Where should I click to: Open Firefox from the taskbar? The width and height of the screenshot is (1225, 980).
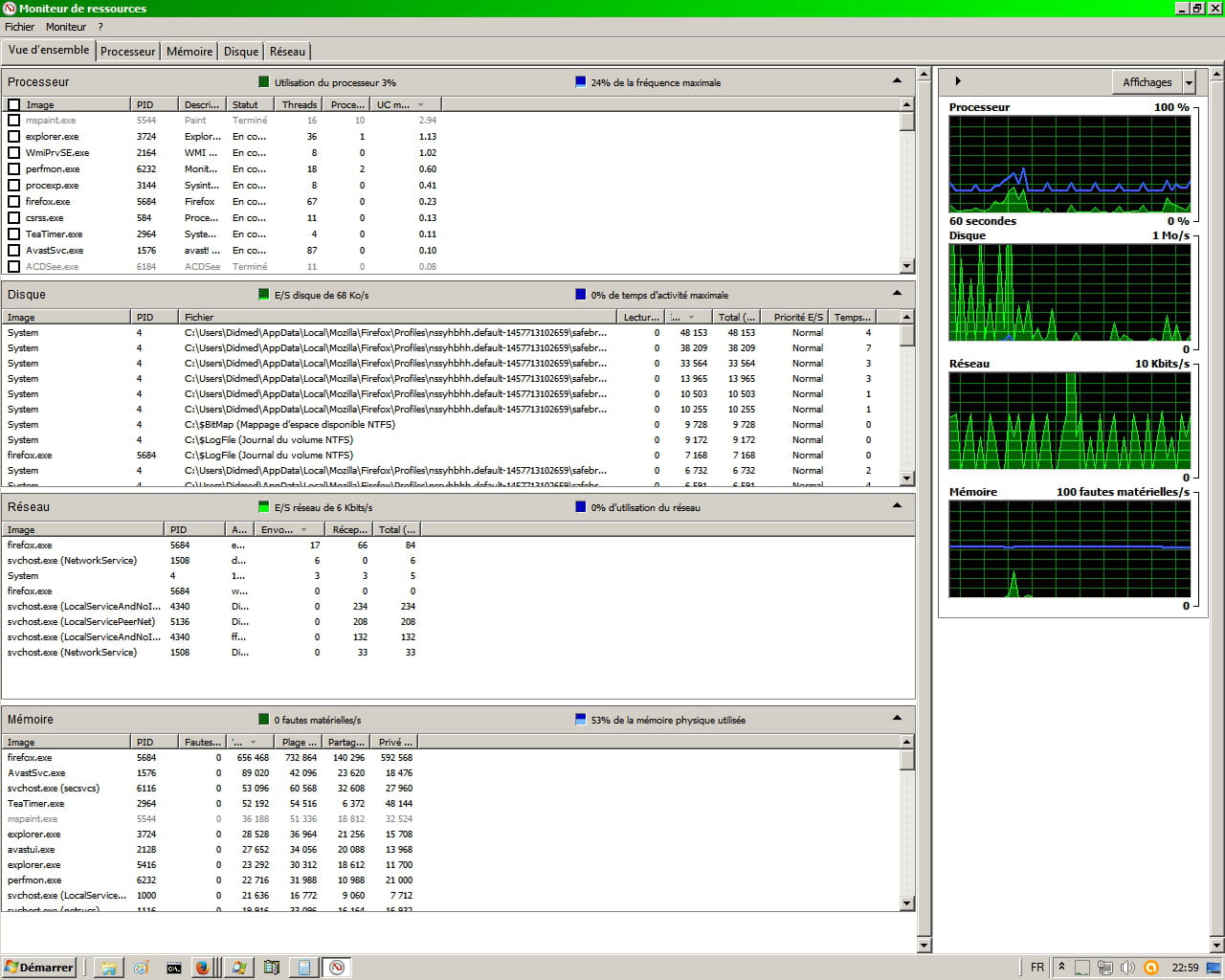click(x=202, y=968)
